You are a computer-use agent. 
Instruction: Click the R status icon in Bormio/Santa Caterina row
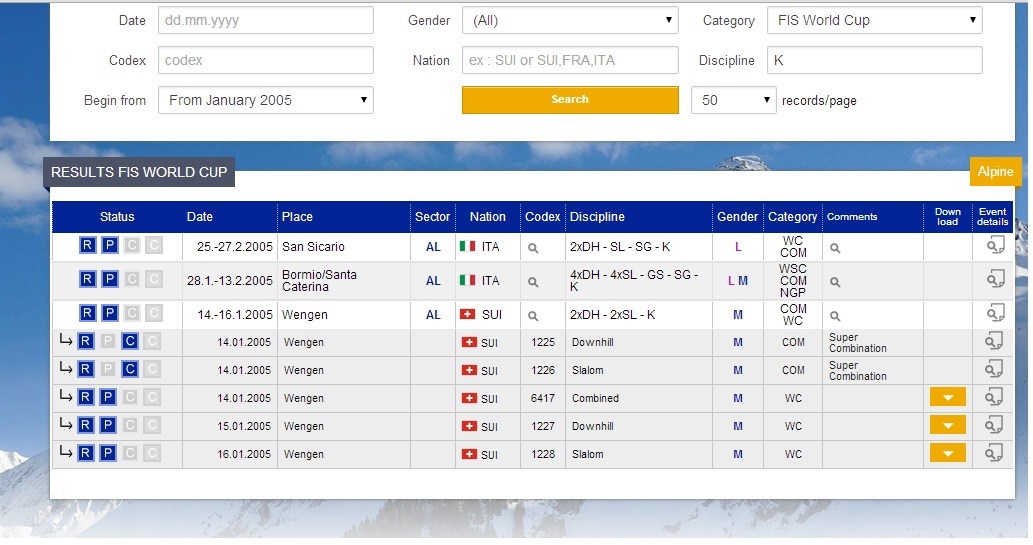tap(88, 279)
